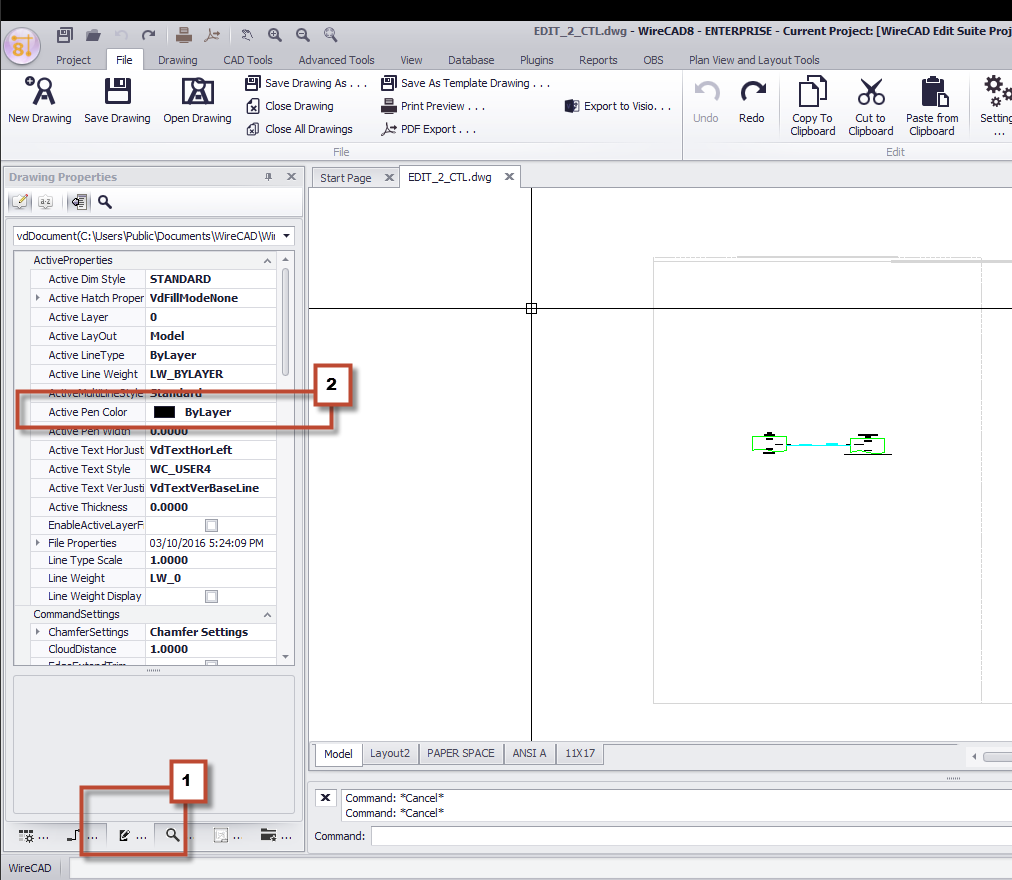Collapse the CommandSettings section
The image size is (1012, 880).
pyautogui.click(x=267, y=615)
